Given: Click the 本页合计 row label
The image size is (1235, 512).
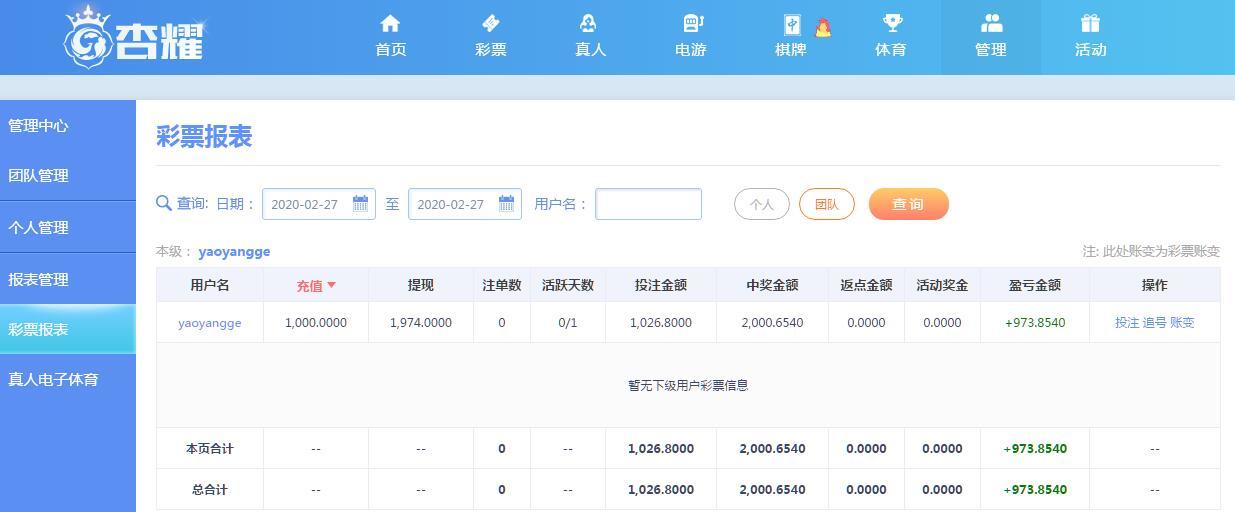Looking at the screenshot, I should [x=210, y=448].
